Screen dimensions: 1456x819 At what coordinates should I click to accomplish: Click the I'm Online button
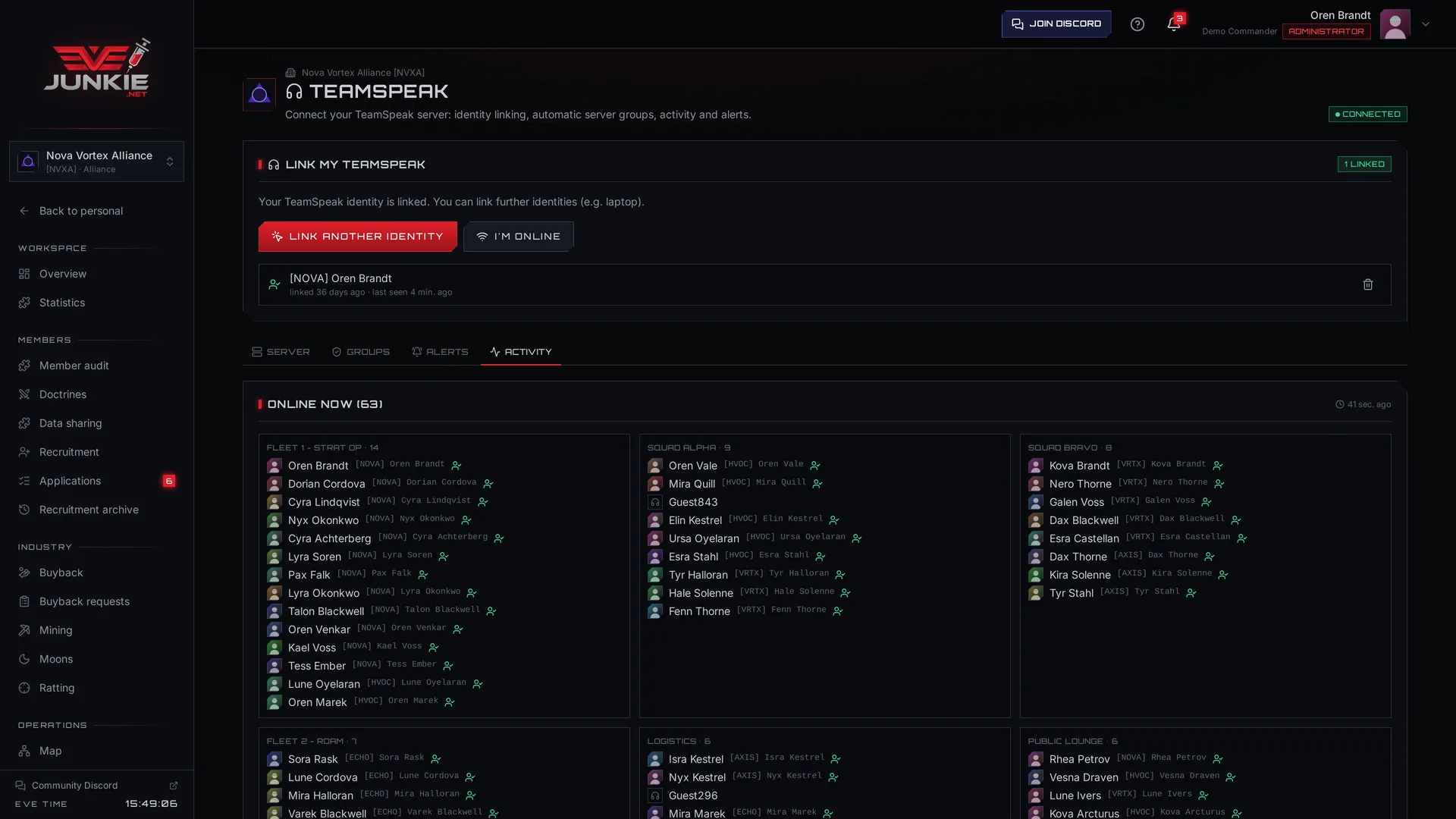519,237
